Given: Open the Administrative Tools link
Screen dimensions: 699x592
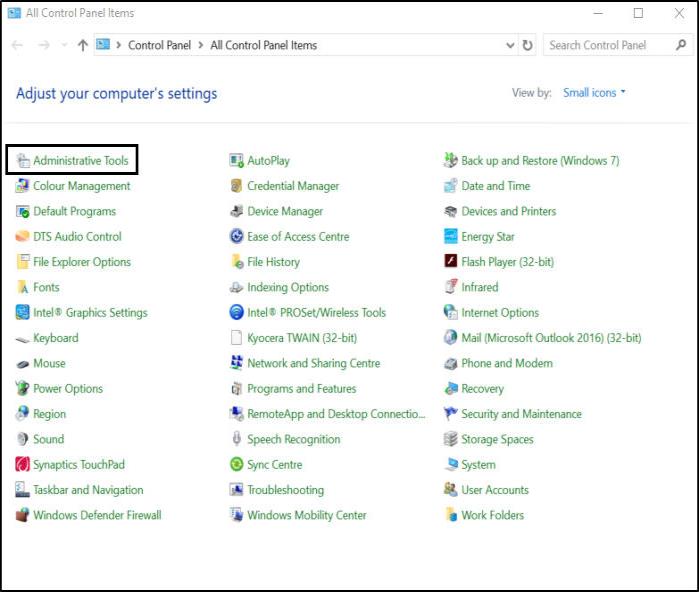Looking at the screenshot, I should click(80, 161).
